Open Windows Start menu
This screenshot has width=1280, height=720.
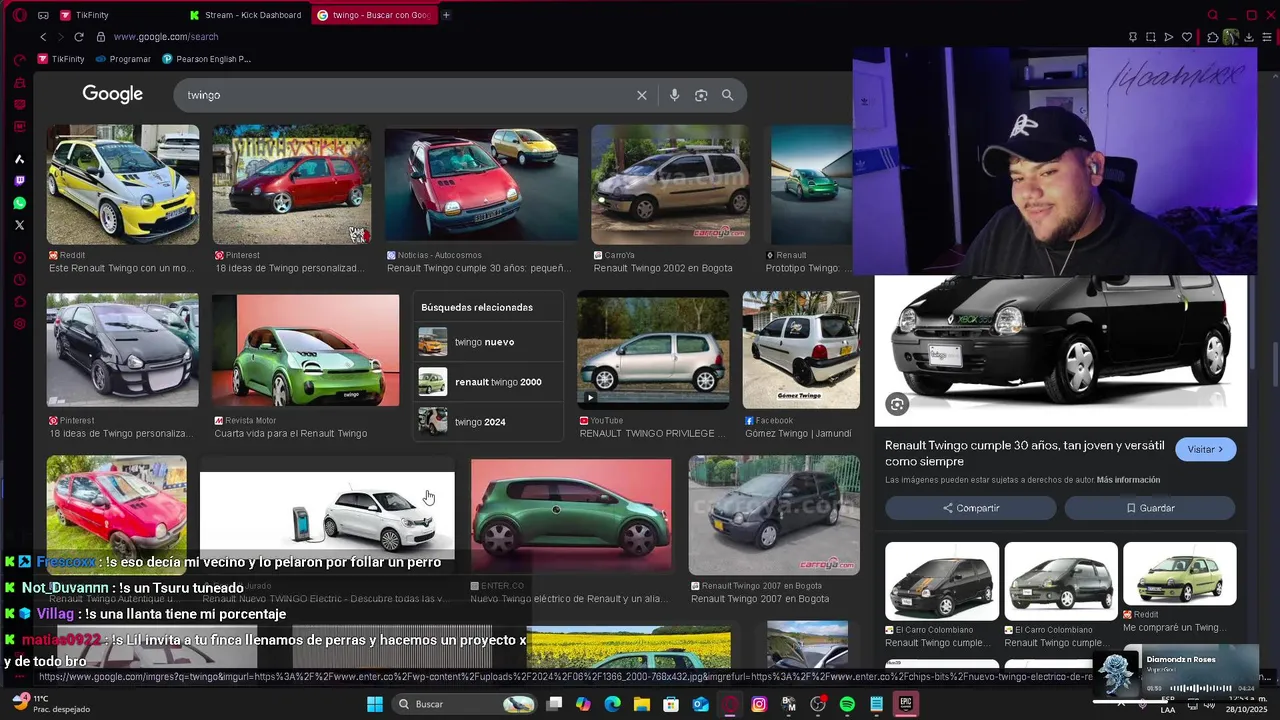(x=375, y=704)
